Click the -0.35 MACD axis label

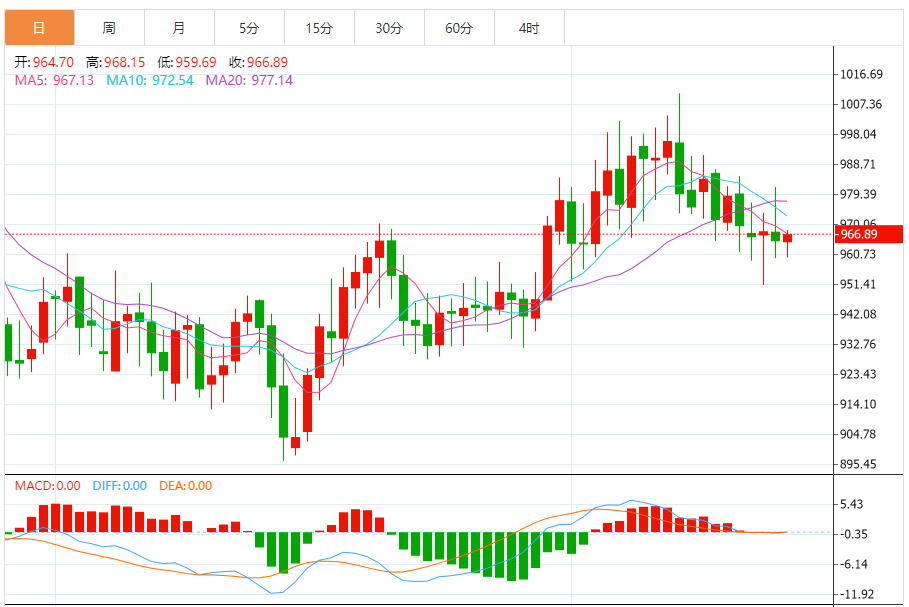click(854, 535)
